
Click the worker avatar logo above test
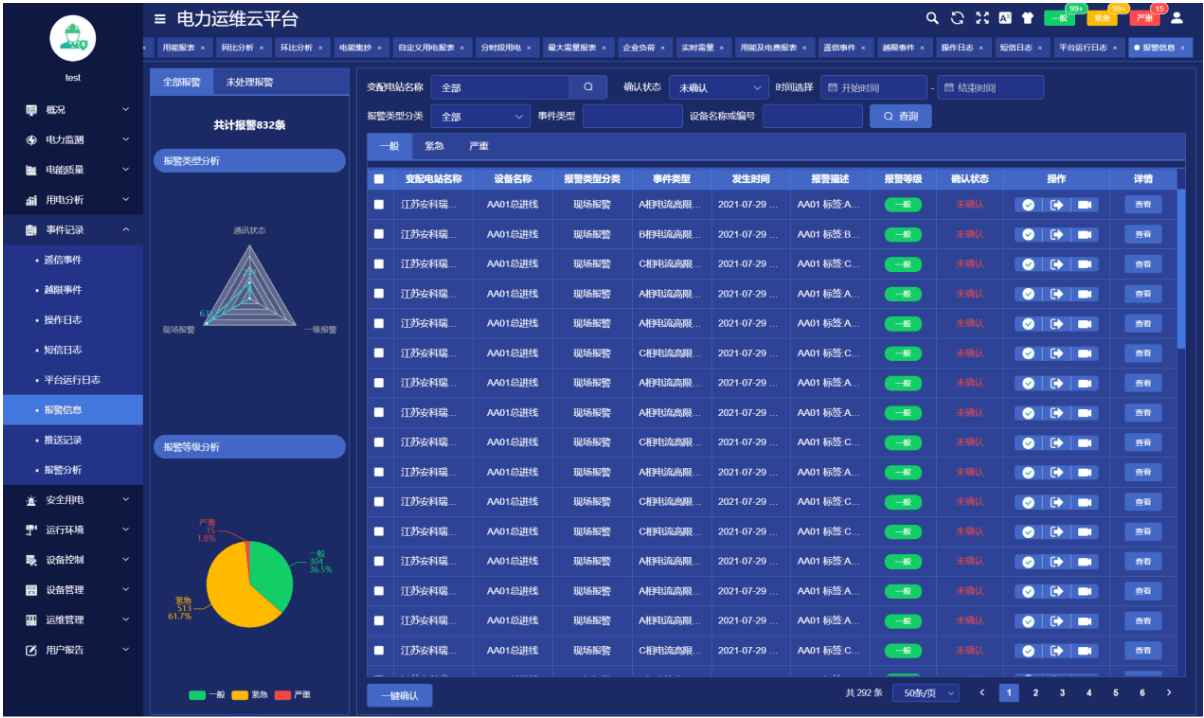[72, 38]
